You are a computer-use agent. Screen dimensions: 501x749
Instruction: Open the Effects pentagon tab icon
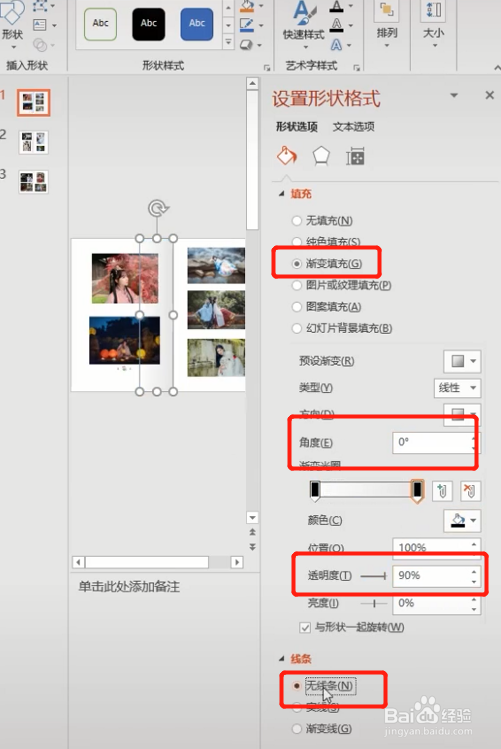pos(321,156)
